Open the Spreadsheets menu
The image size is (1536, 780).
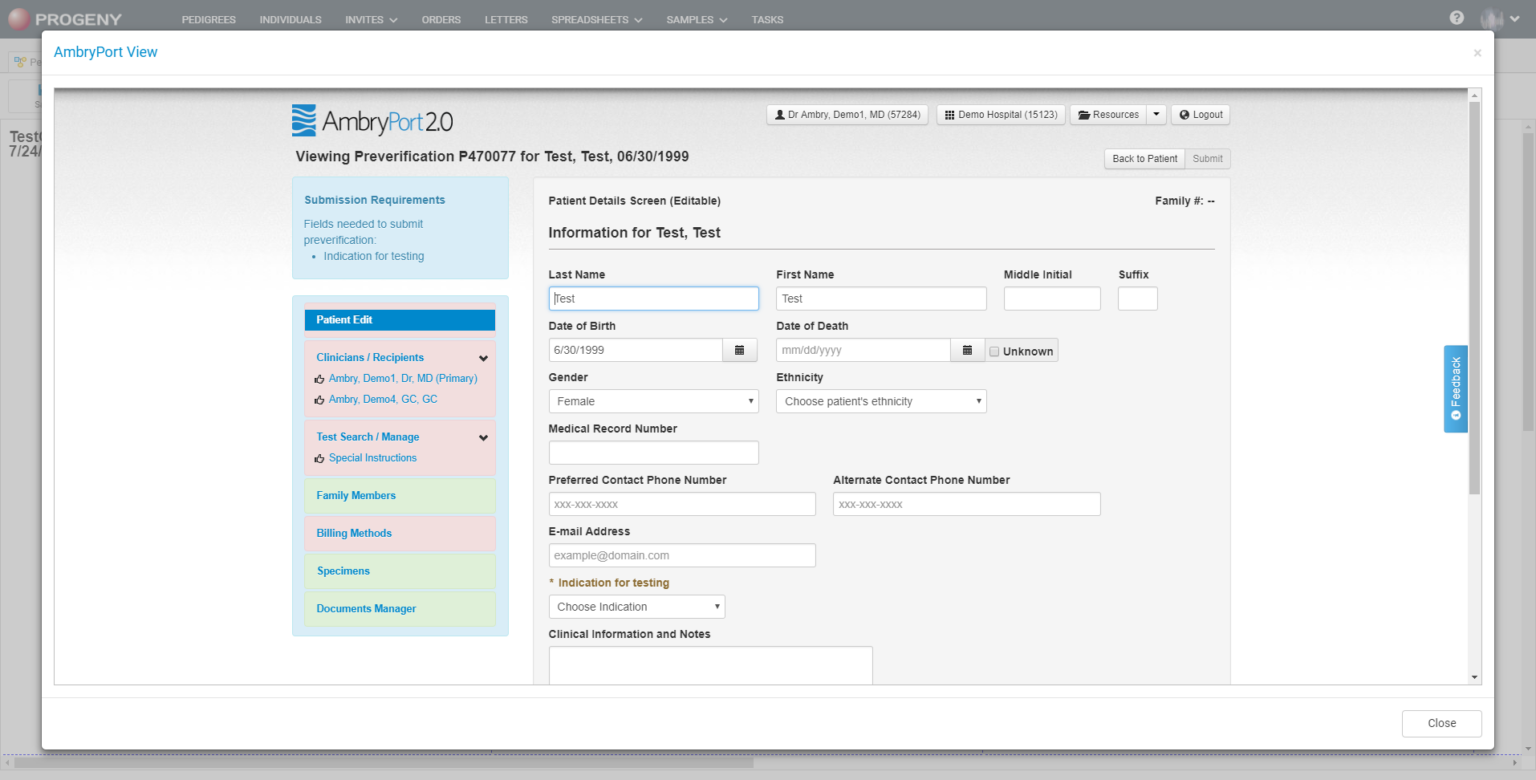(x=597, y=19)
